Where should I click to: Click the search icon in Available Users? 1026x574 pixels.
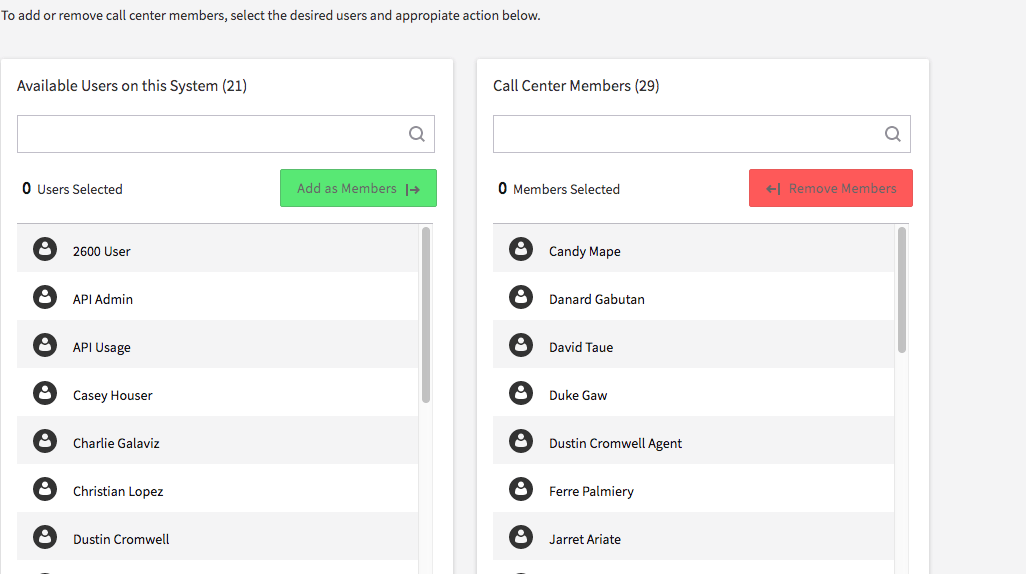click(417, 134)
